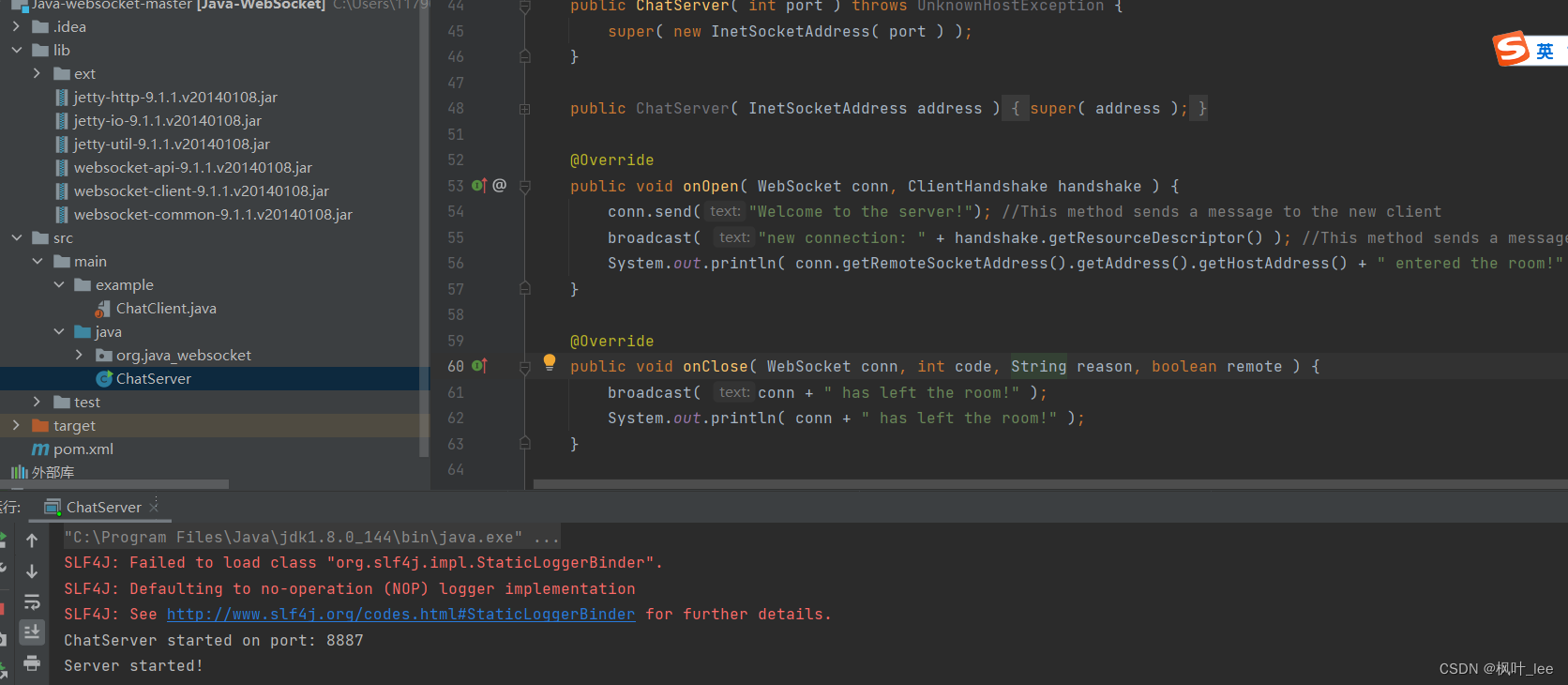The width and height of the screenshot is (1568, 685).
Task: Expand the test folder
Action: point(37,402)
